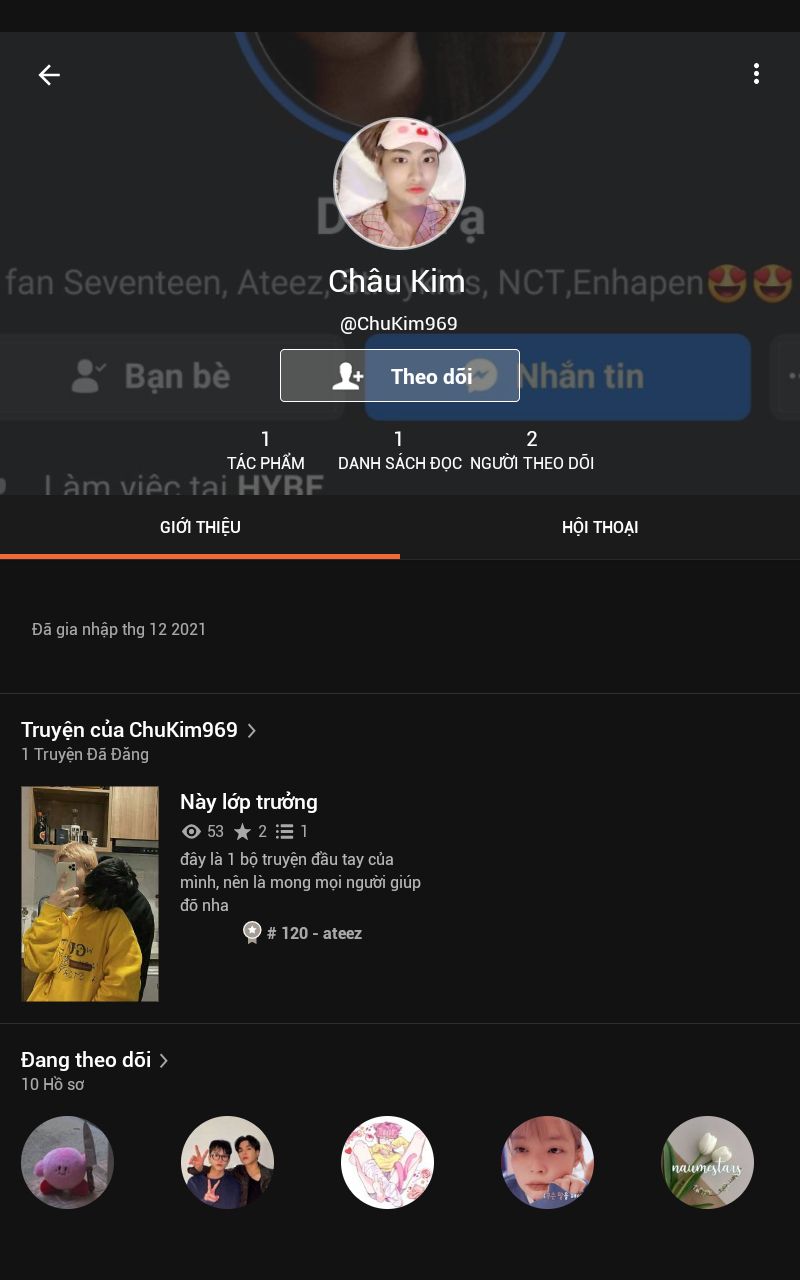800x1280 pixels.
Task: Select the Giới Thiệu tab
Action: [200, 527]
